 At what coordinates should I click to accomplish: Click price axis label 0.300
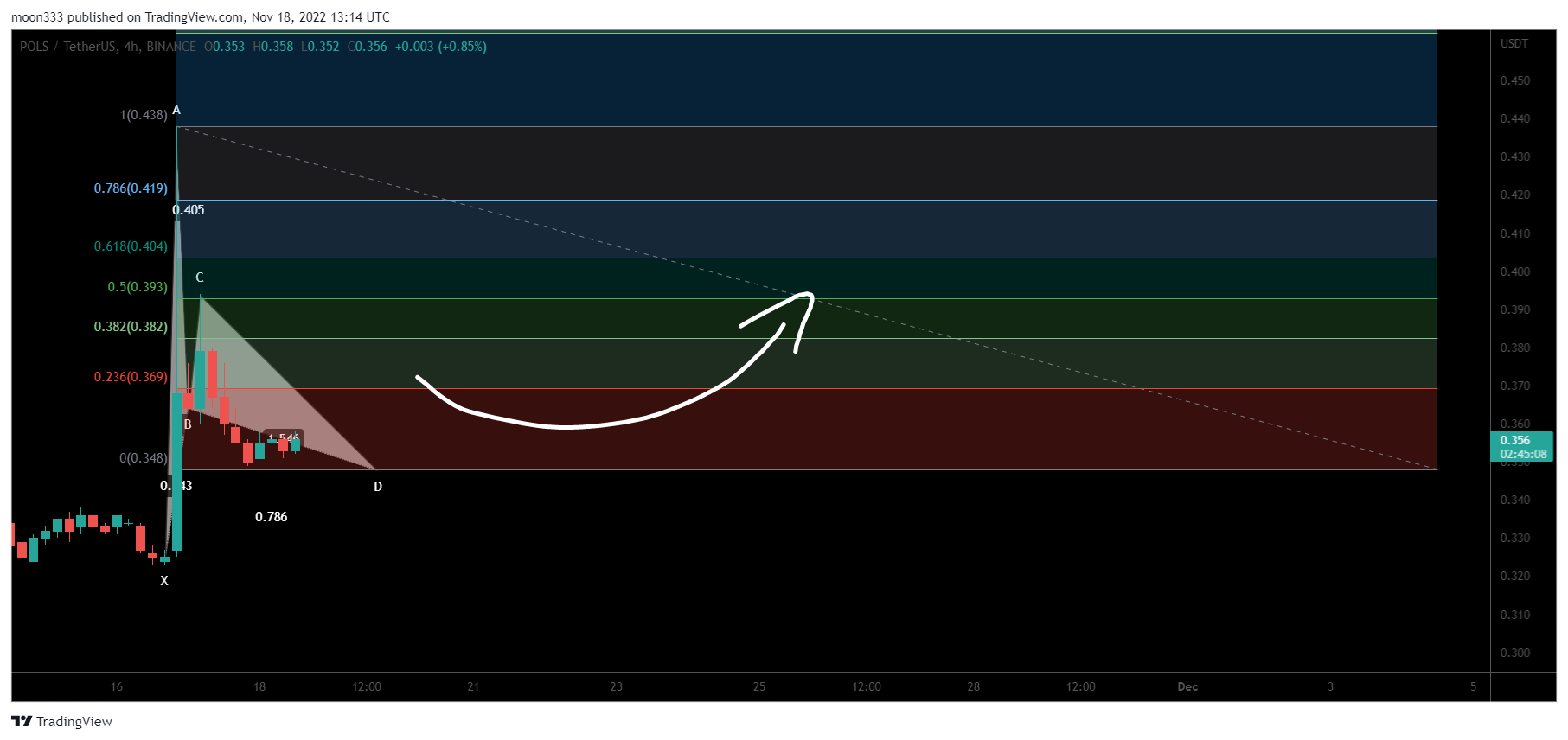(x=1515, y=653)
